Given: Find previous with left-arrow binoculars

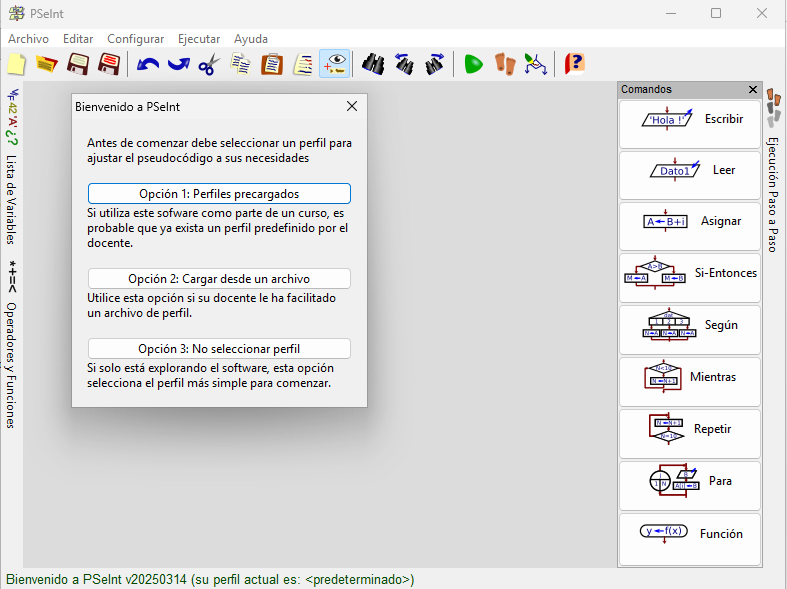Looking at the screenshot, I should (404, 64).
